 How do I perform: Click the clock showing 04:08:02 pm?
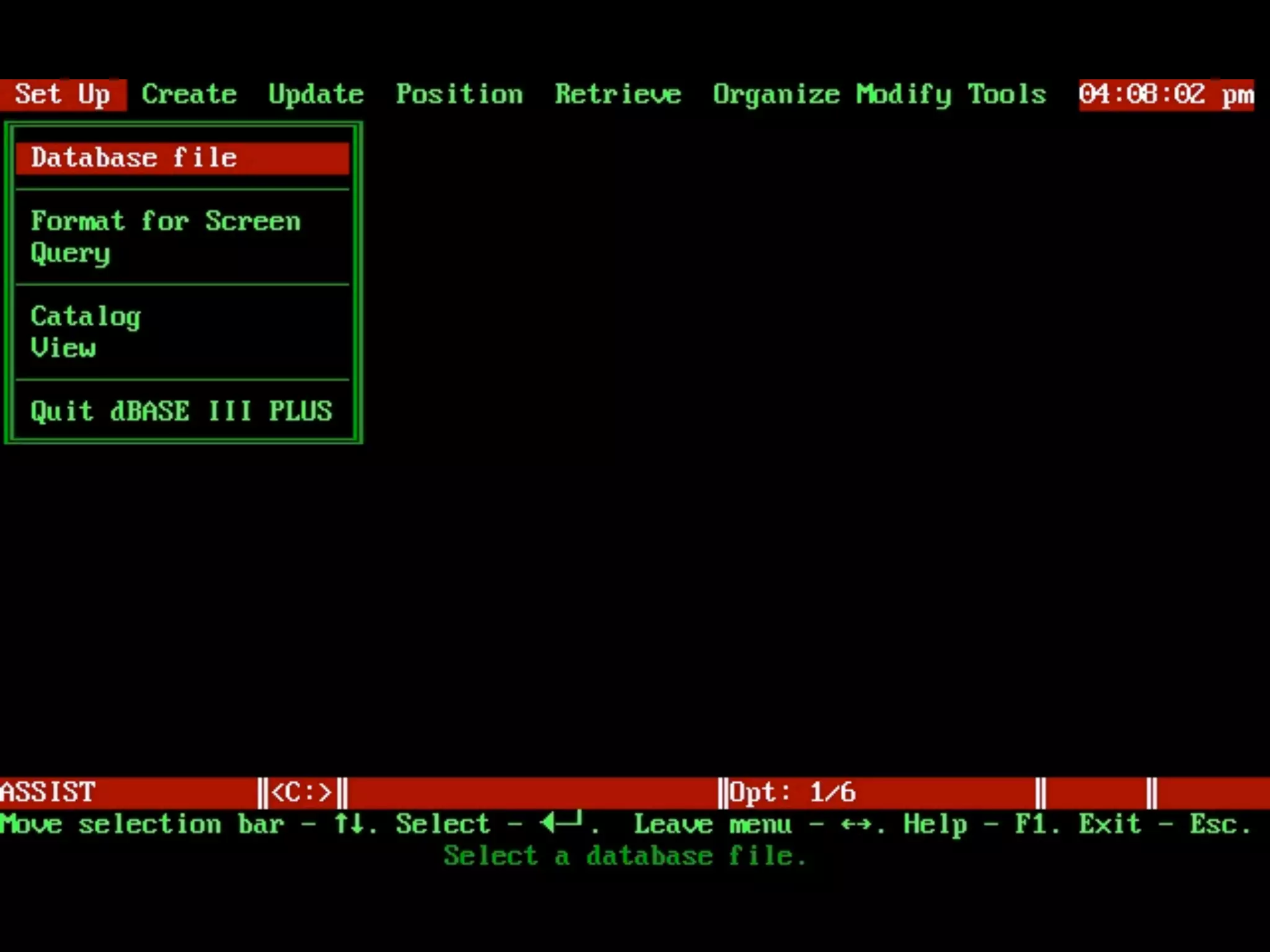point(1166,95)
